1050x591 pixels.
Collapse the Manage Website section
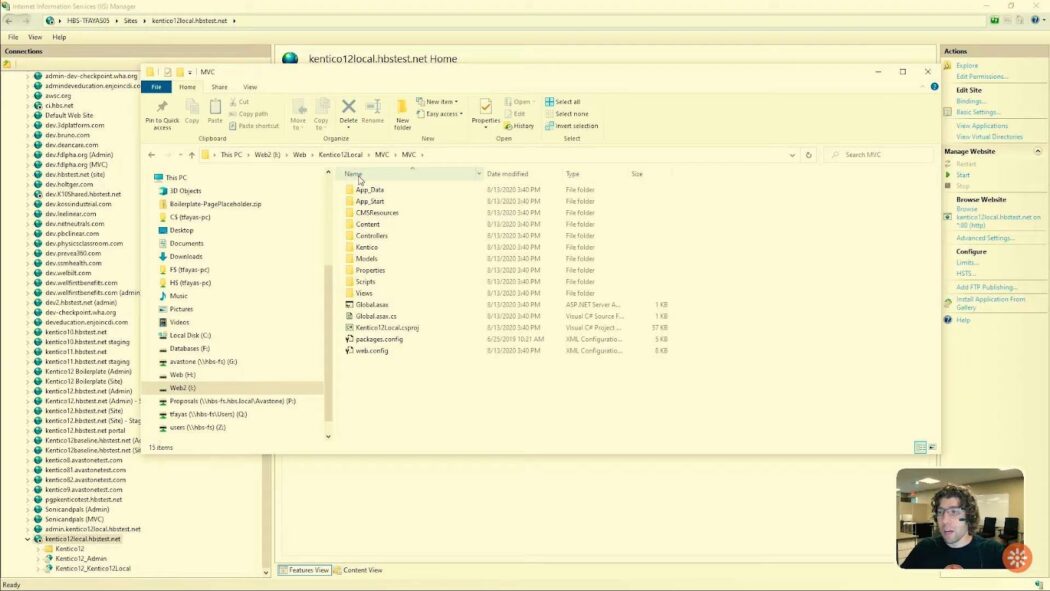(1037, 151)
